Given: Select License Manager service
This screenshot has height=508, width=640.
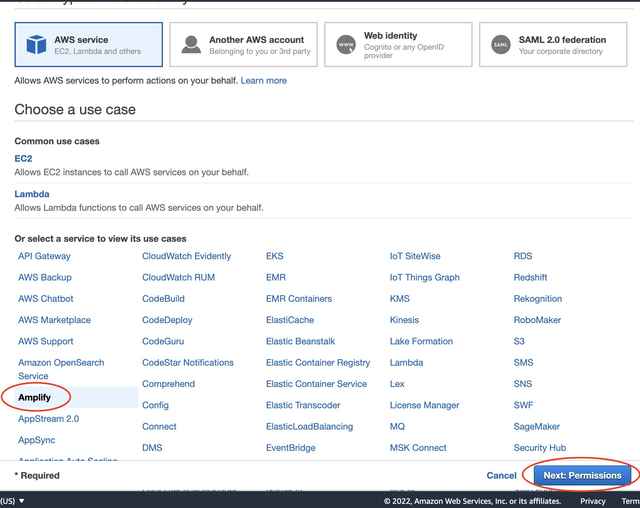Looking at the screenshot, I should tap(424, 405).
